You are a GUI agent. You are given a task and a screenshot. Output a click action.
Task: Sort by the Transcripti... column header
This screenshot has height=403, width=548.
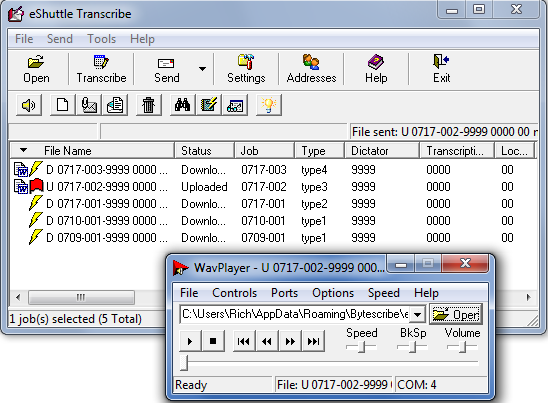[x=457, y=151]
